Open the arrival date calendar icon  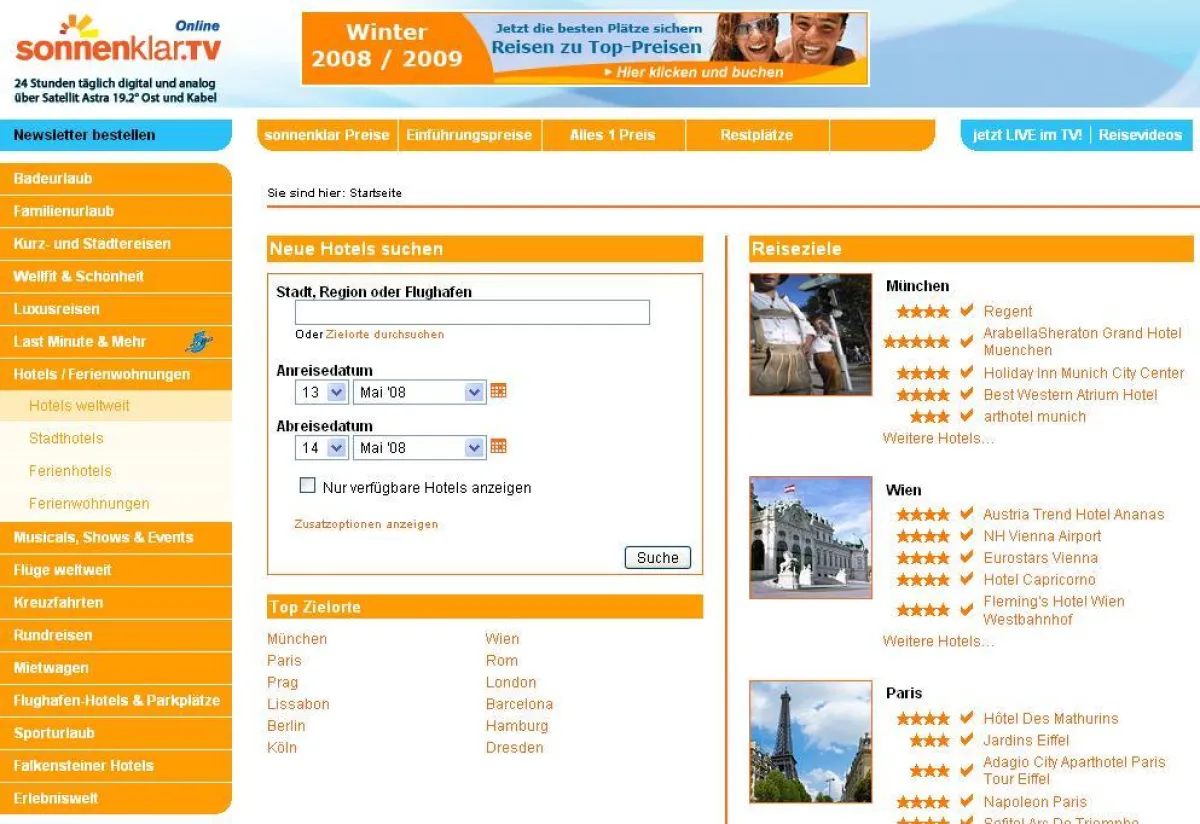click(498, 391)
